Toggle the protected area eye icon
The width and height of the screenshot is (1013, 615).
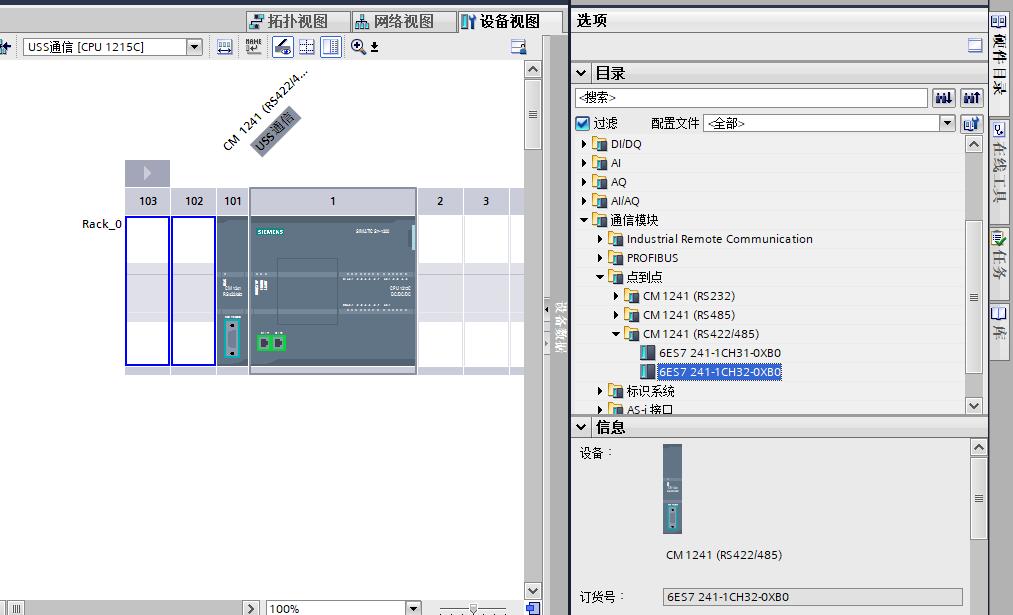point(282,47)
